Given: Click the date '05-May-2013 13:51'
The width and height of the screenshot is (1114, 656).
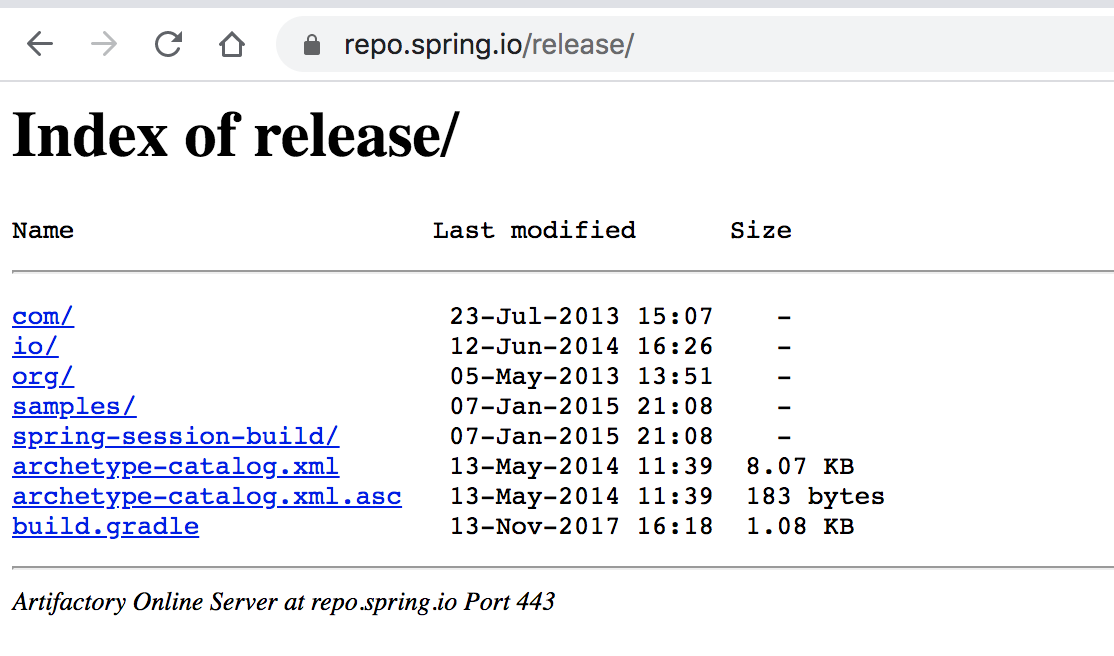Looking at the screenshot, I should 581,376.
